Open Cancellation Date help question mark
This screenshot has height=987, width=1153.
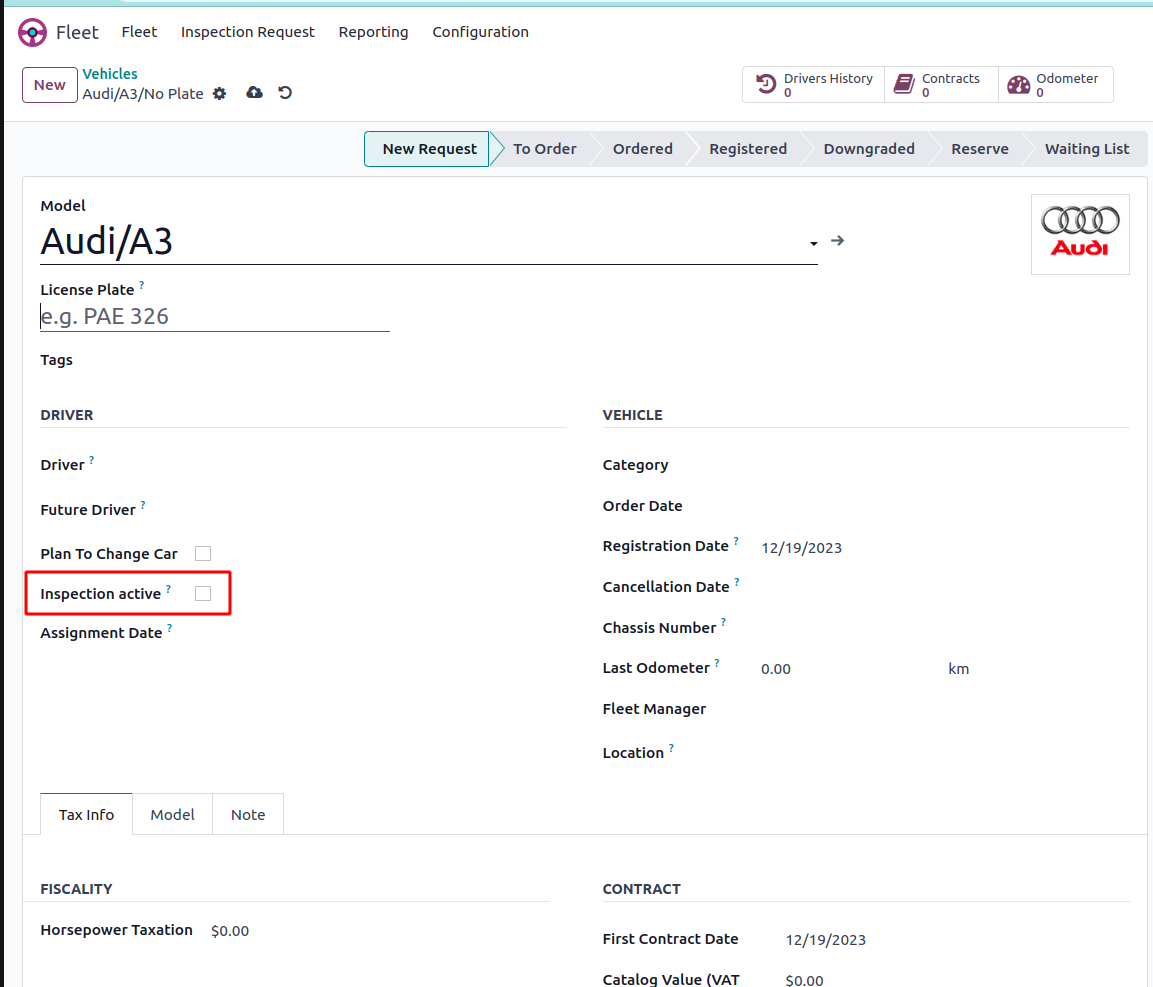737,582
